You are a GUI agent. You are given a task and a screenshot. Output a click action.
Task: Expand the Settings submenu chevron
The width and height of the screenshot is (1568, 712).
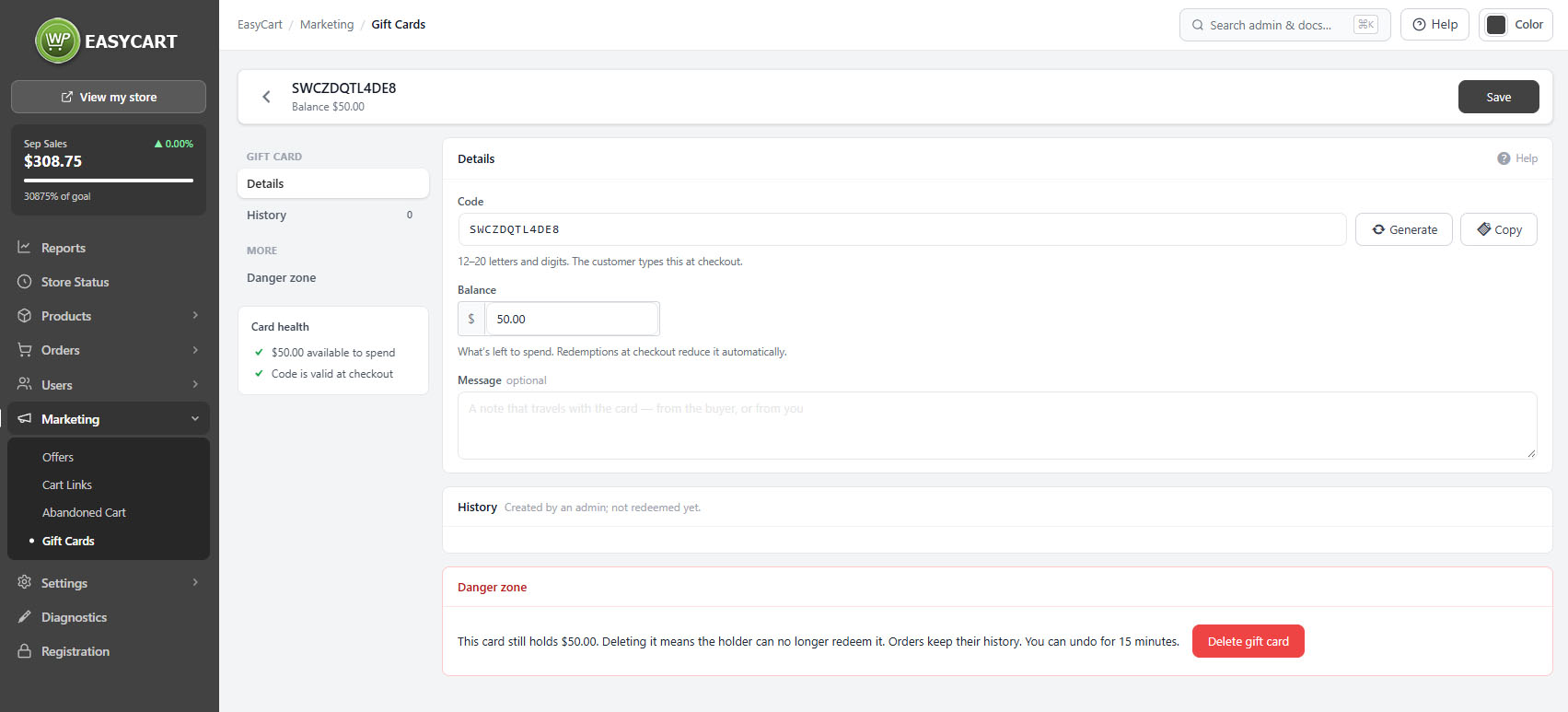coord(195,582)
